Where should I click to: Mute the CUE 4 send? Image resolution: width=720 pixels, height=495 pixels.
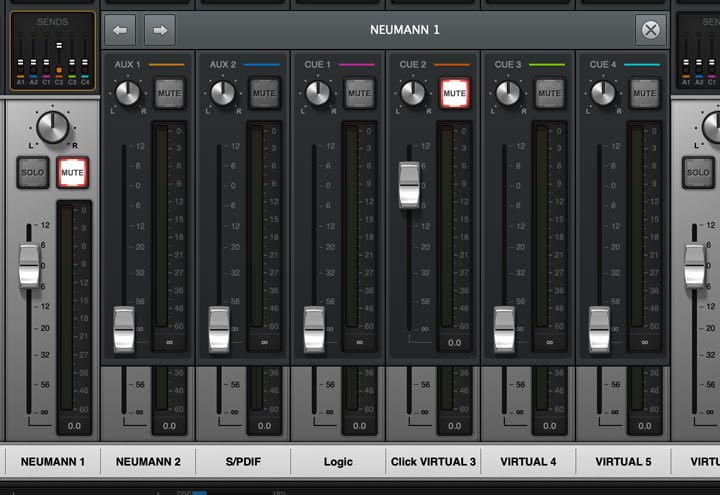tap(645, 93)
